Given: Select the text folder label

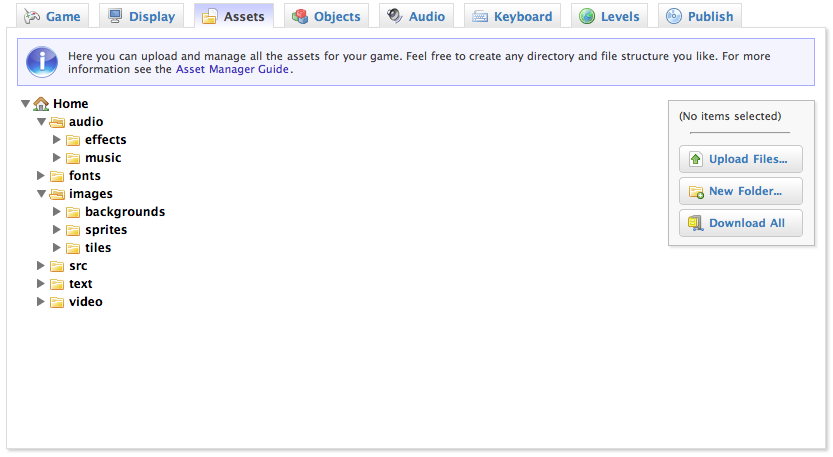Looking at the screenshot, I should coord(81,284).
